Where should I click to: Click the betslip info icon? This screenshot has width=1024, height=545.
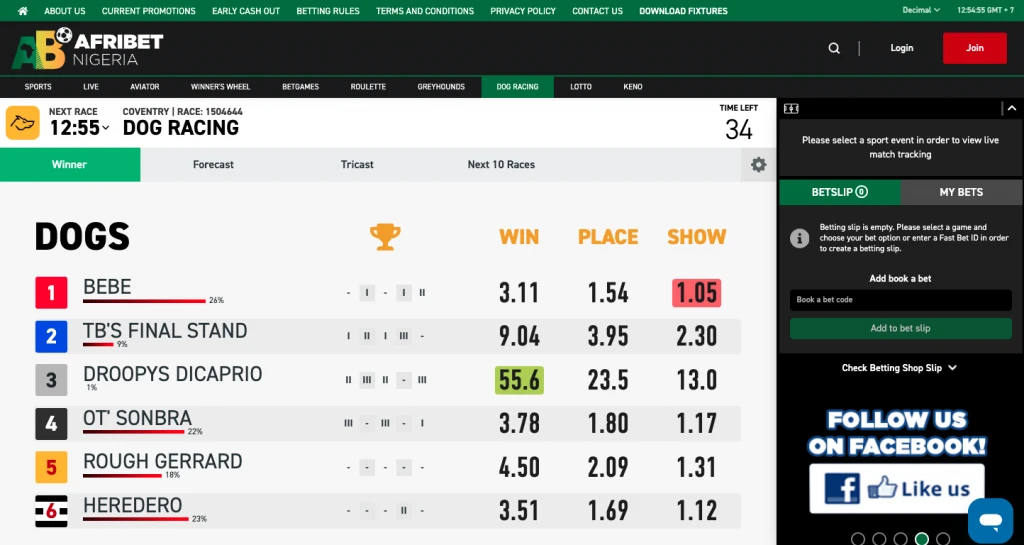pos(799,238)
